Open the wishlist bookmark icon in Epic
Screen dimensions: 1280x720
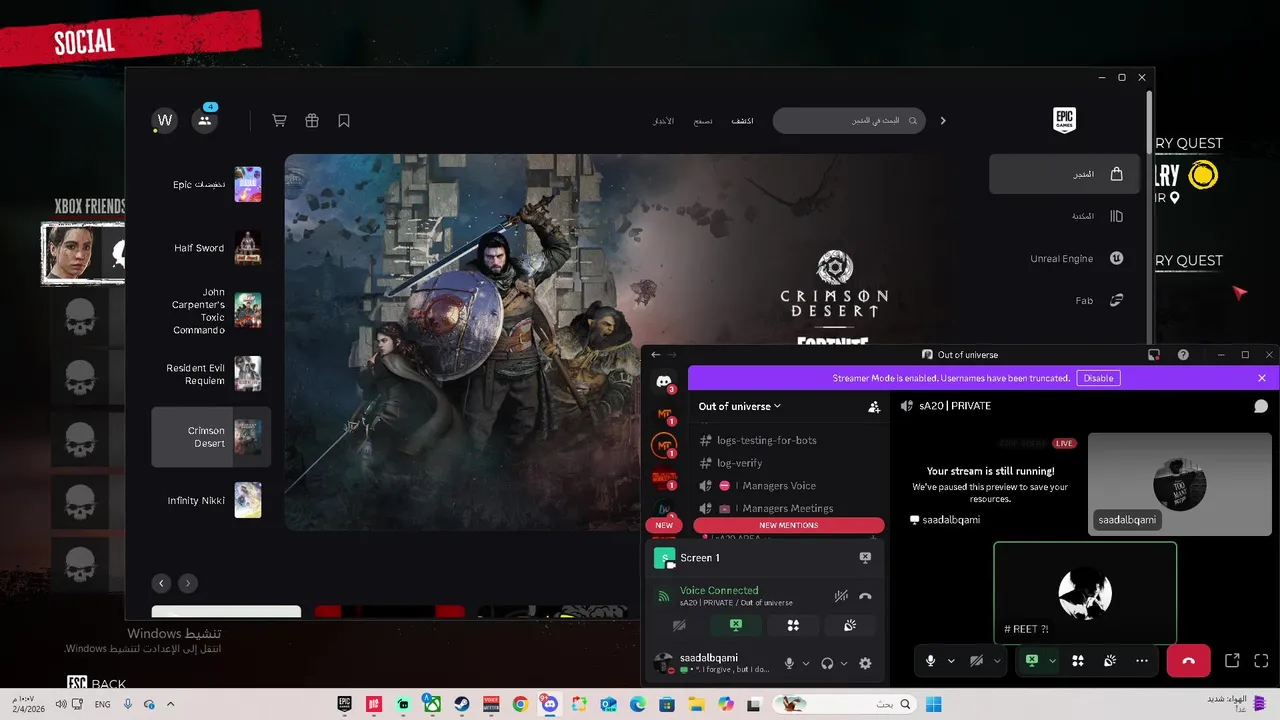[x=344, y=120]
